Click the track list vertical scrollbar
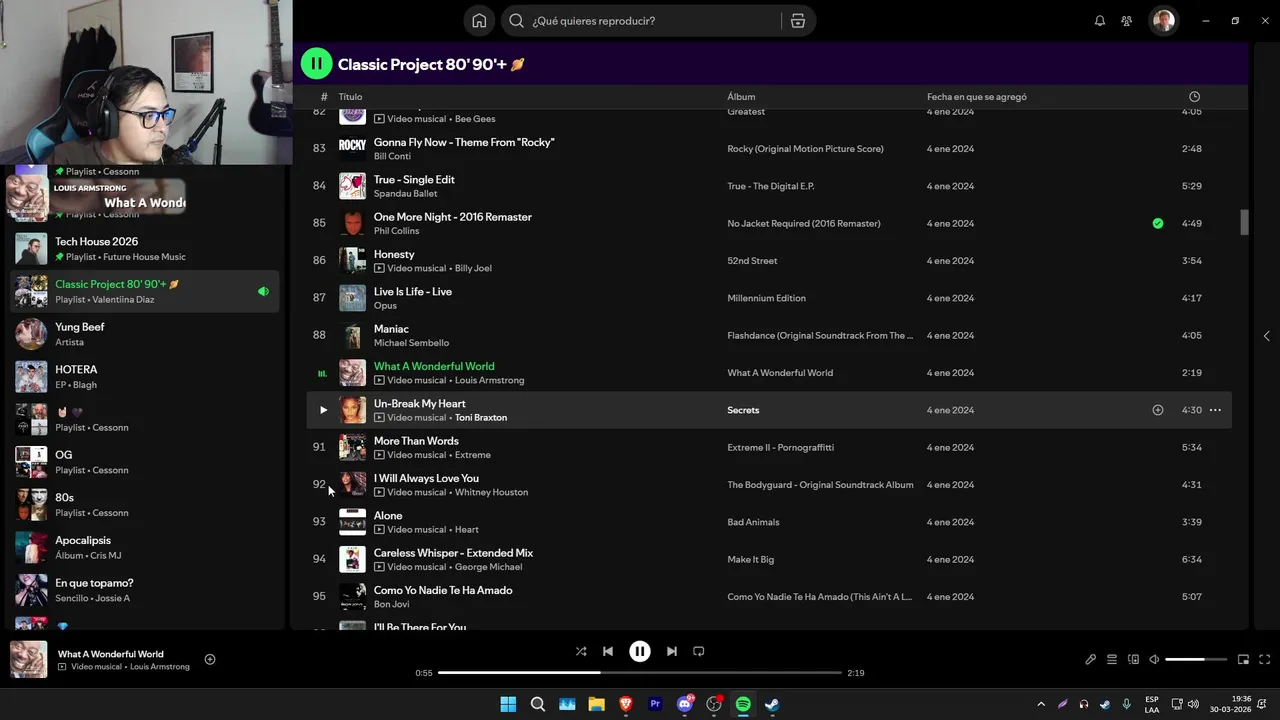The width and height of the screenshot is (1280, 720). coord(1245,222)
